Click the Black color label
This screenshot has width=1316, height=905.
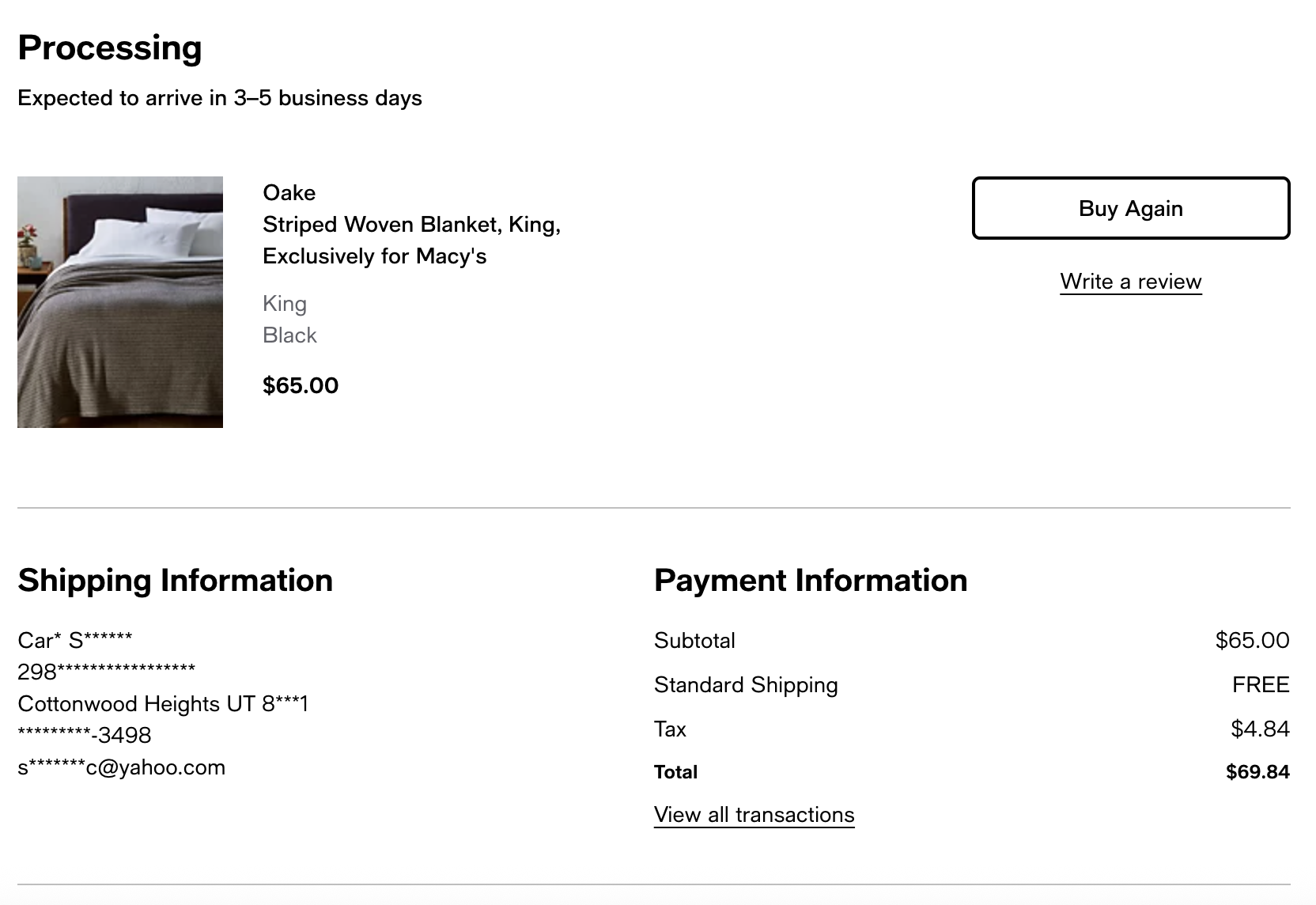click(x=289, y=335)
